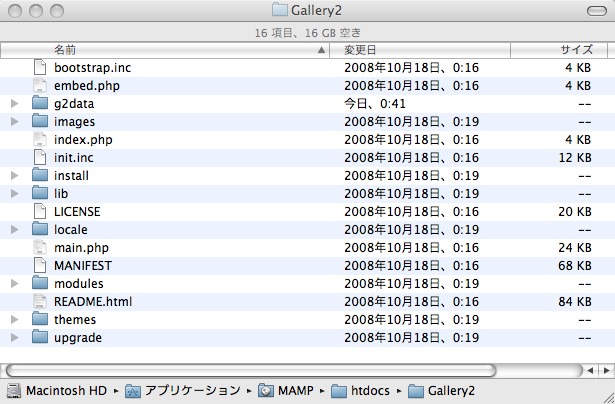Select the MANIFEST file name

(83, 266)
